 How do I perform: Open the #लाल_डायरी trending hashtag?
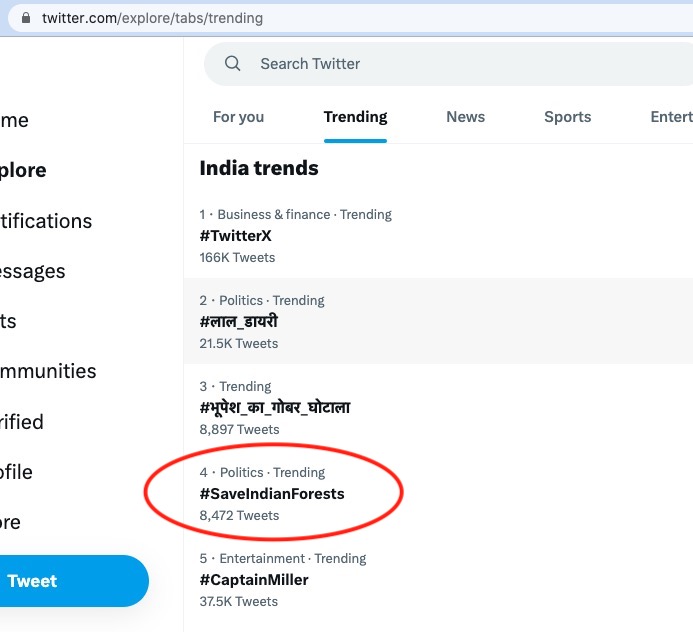point(438,321)
